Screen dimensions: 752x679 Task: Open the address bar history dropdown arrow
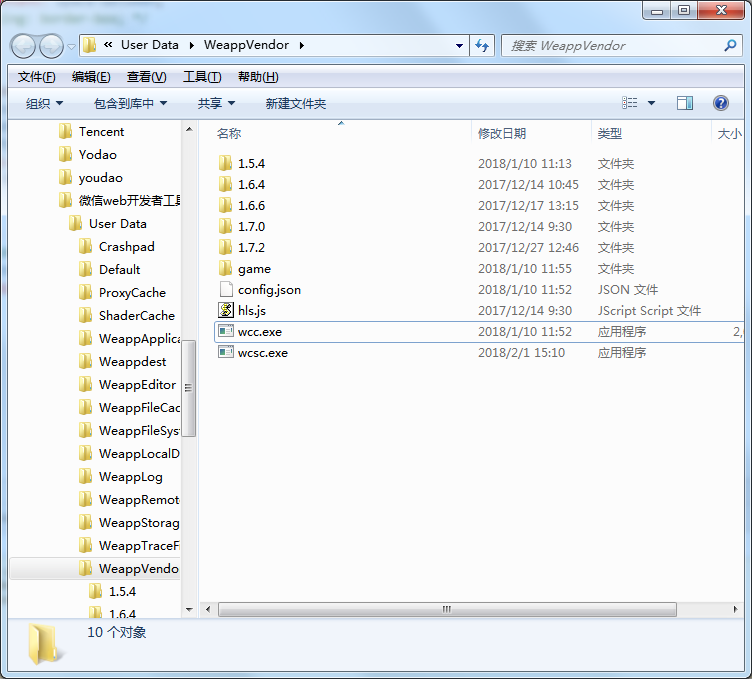459,46
